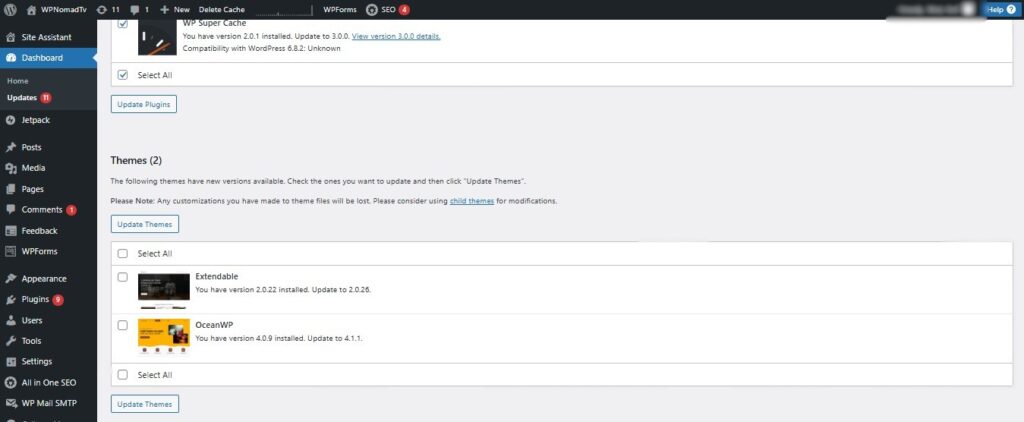Click the bottom Update Themes button

click(145, 404)
